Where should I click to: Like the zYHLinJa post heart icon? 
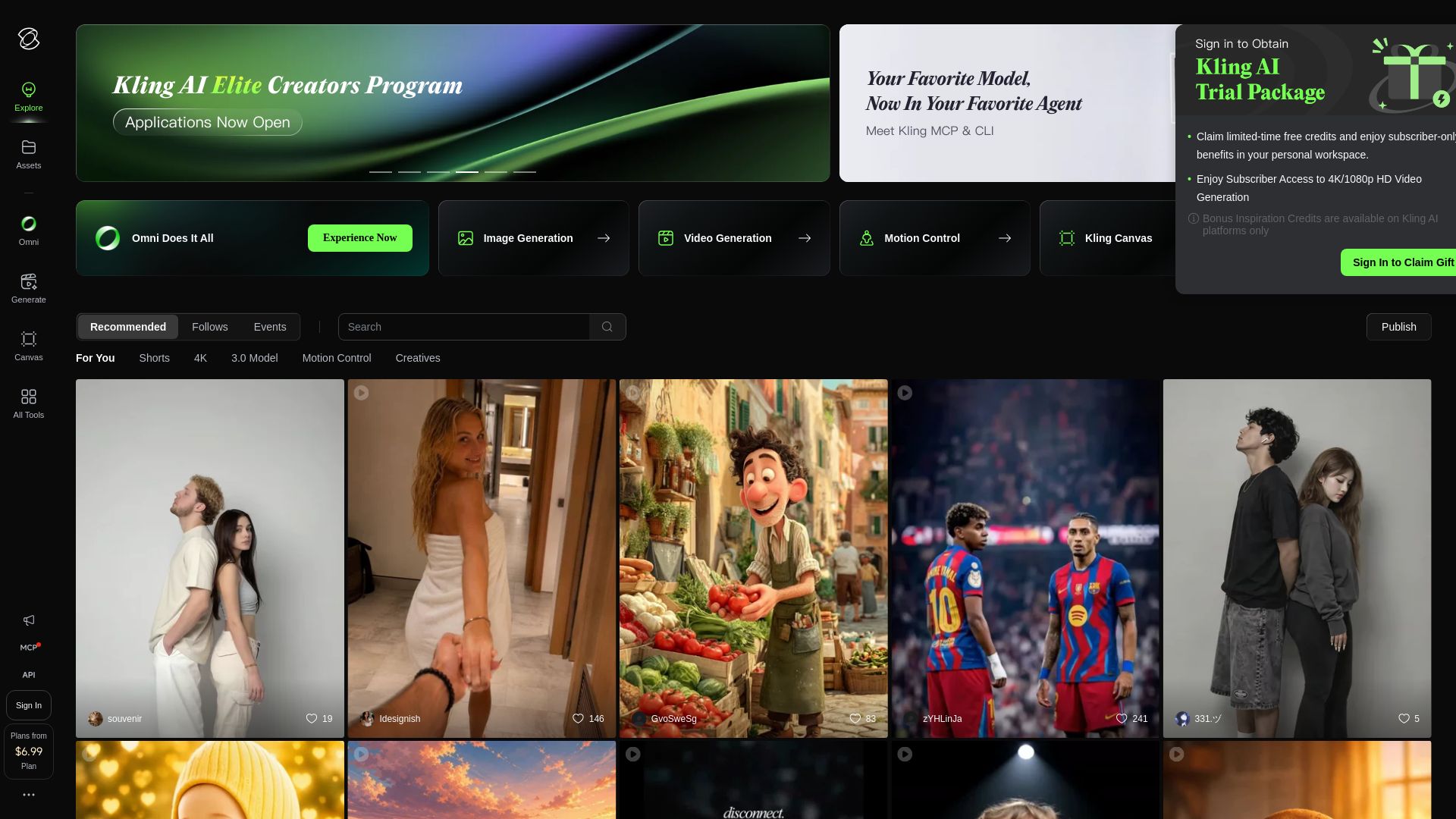[1122, 718]
